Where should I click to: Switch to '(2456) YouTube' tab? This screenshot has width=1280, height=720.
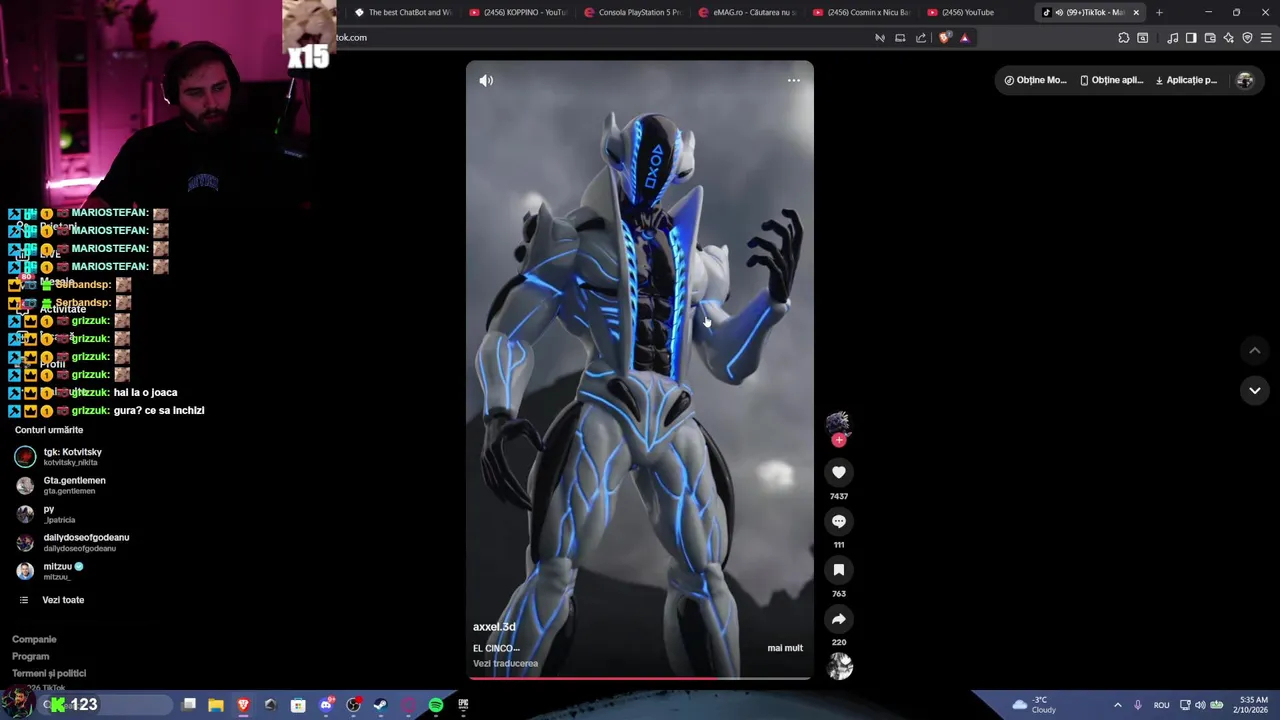tap(976, 12)
